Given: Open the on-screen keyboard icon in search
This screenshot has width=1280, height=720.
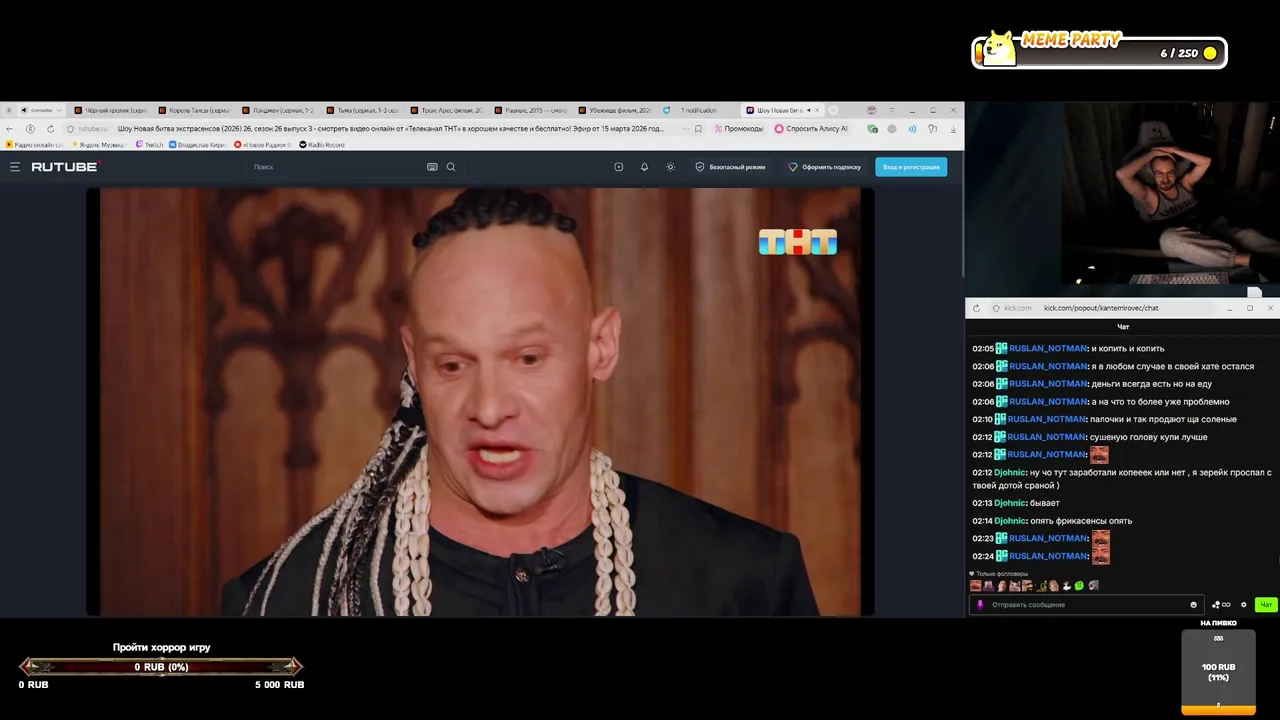Looking at the screenshot, I should click(432, 167).
